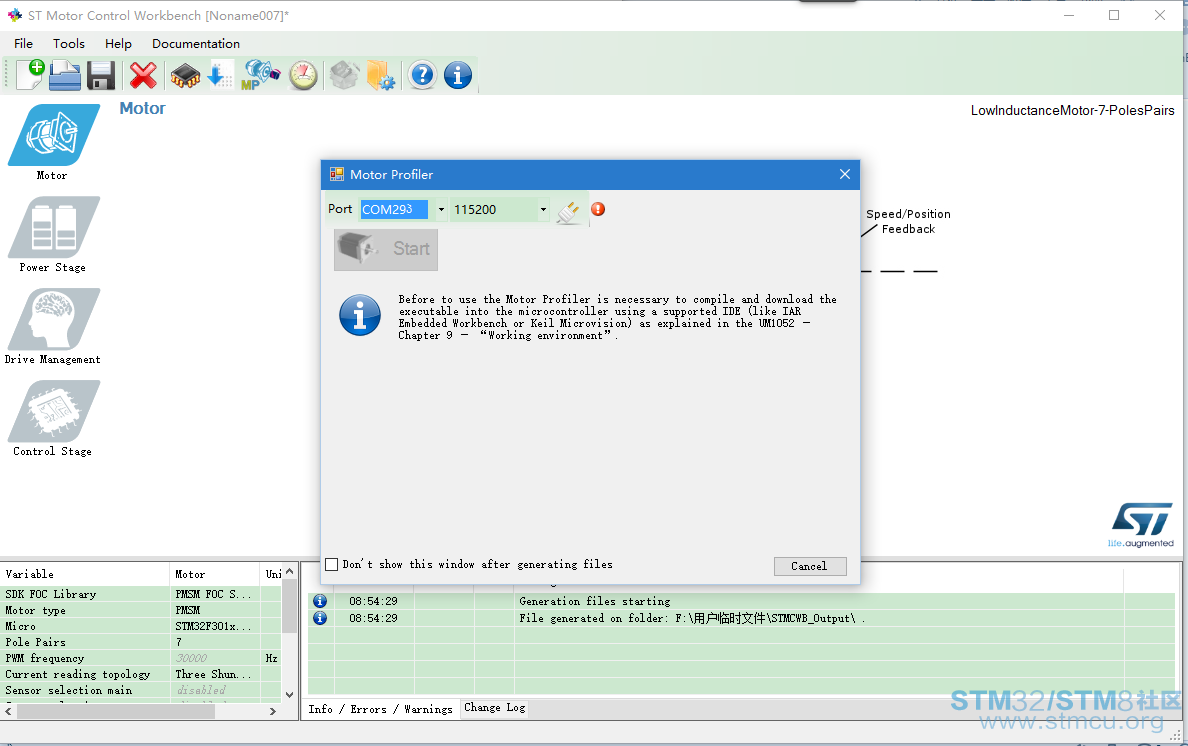
Task: Click variable table scroll-down arrow
Action: coord(289,694)
